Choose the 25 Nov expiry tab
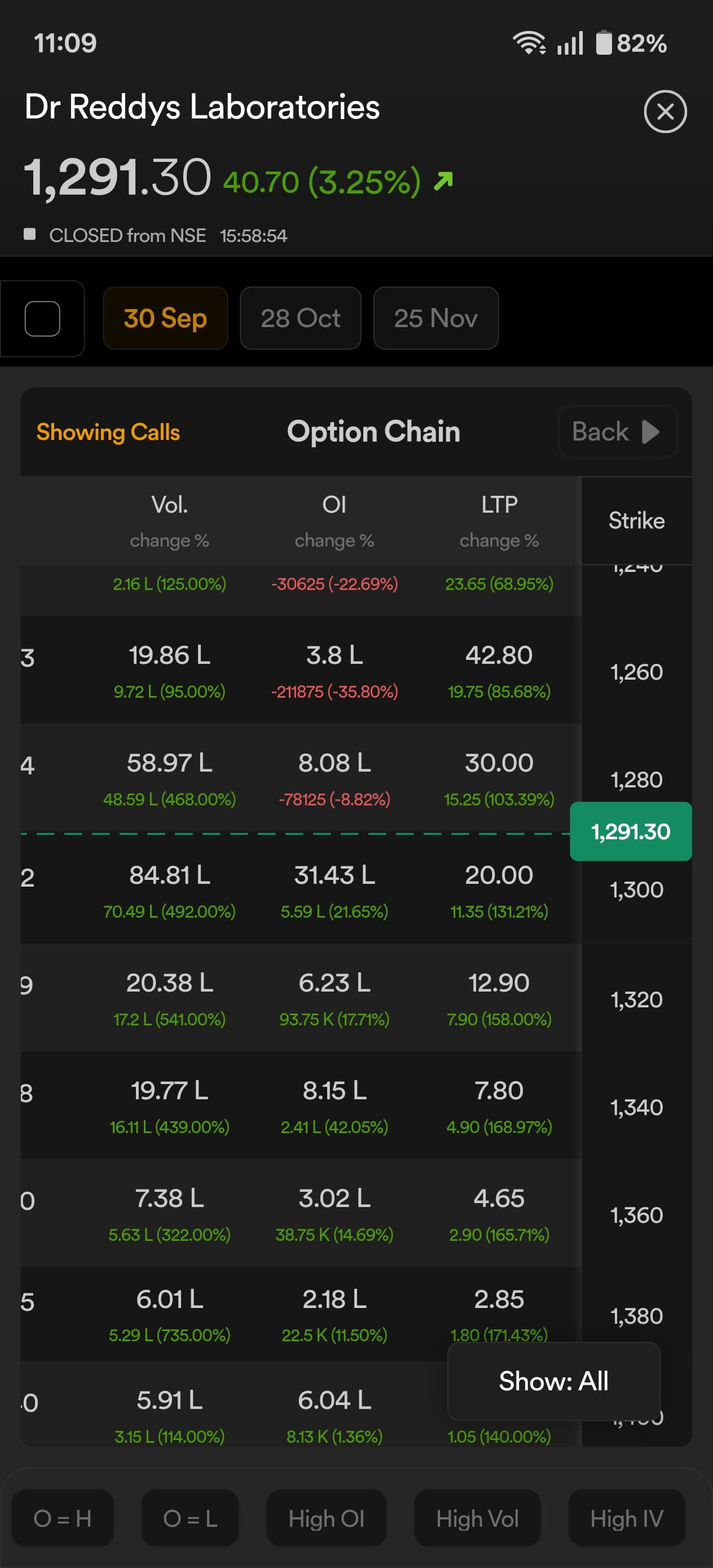This screenshot has height=1568, width=713. (435, 318)
